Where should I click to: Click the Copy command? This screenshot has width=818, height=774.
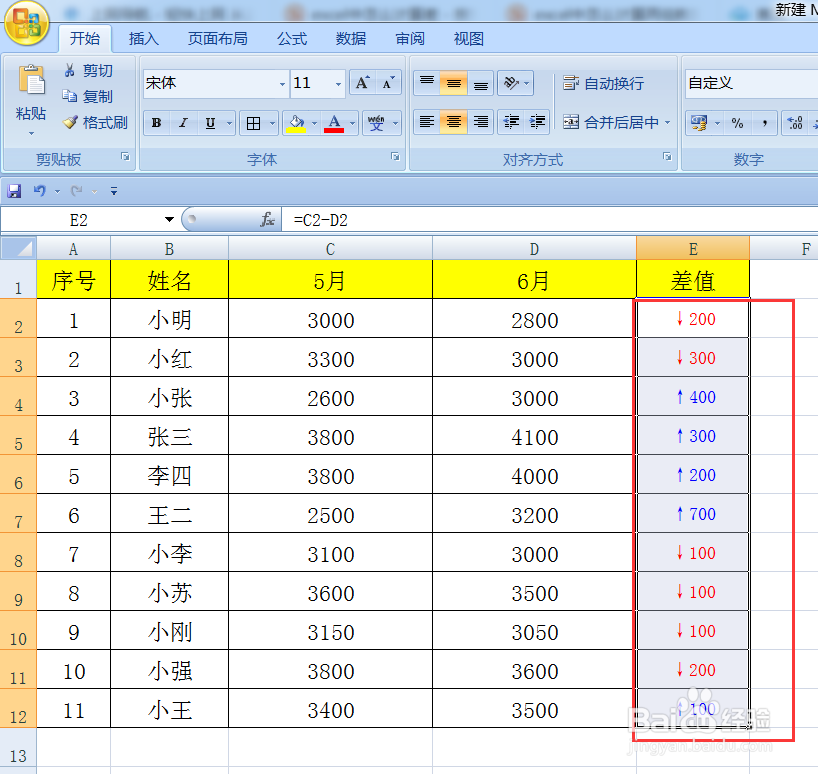tap(87, 96)
